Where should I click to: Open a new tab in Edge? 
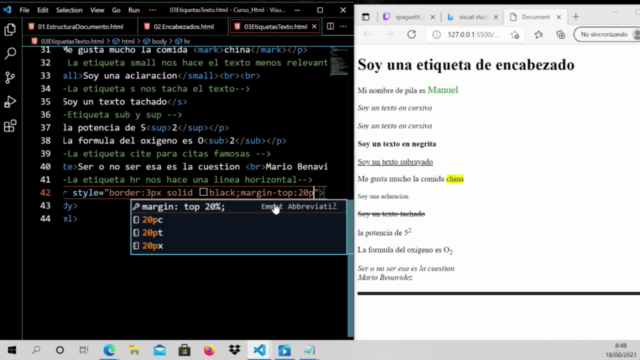click(576, 17)
